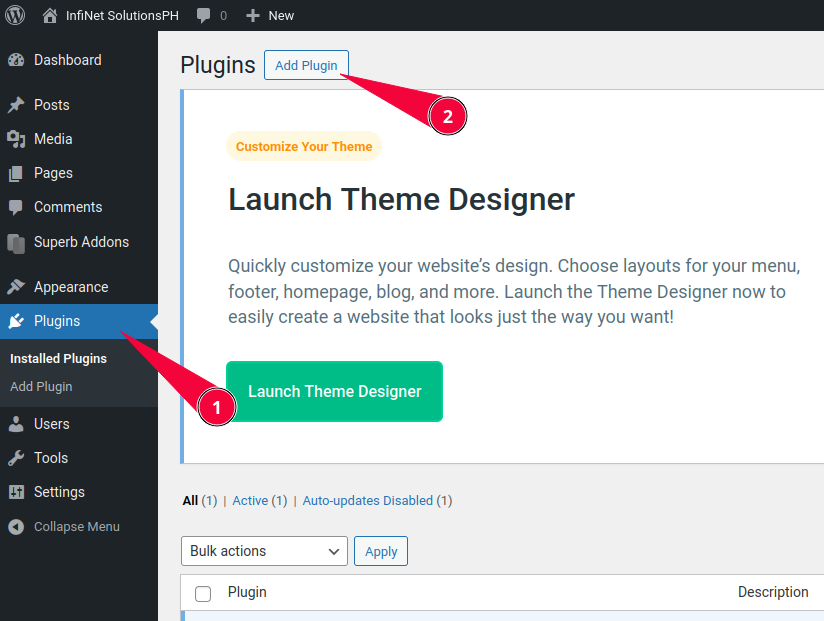Open Superb Addons menu item
This screenshot has width=824, height=621.
tap(80, 242)
